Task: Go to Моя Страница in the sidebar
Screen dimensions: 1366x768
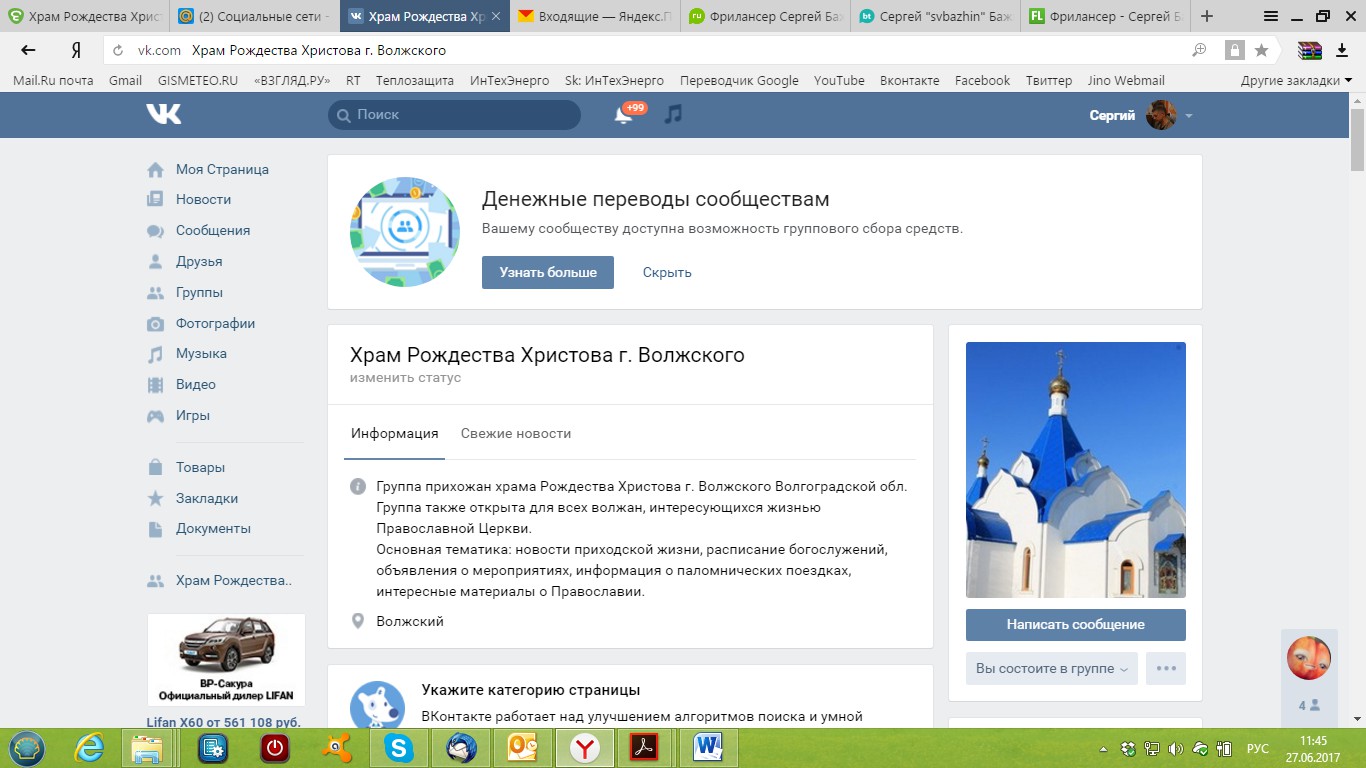Action: [222, 169]
